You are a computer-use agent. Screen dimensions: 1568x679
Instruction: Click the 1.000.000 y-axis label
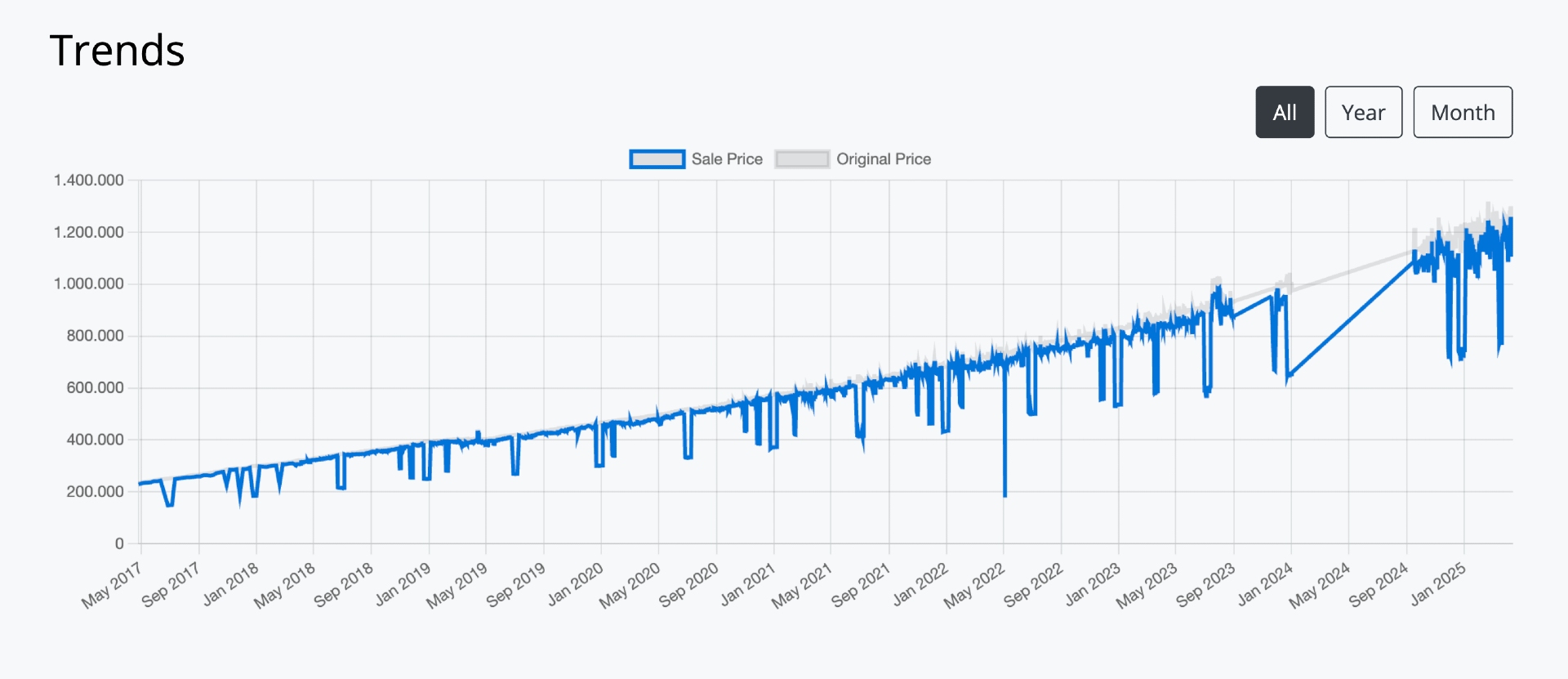(x=89, y=284)
